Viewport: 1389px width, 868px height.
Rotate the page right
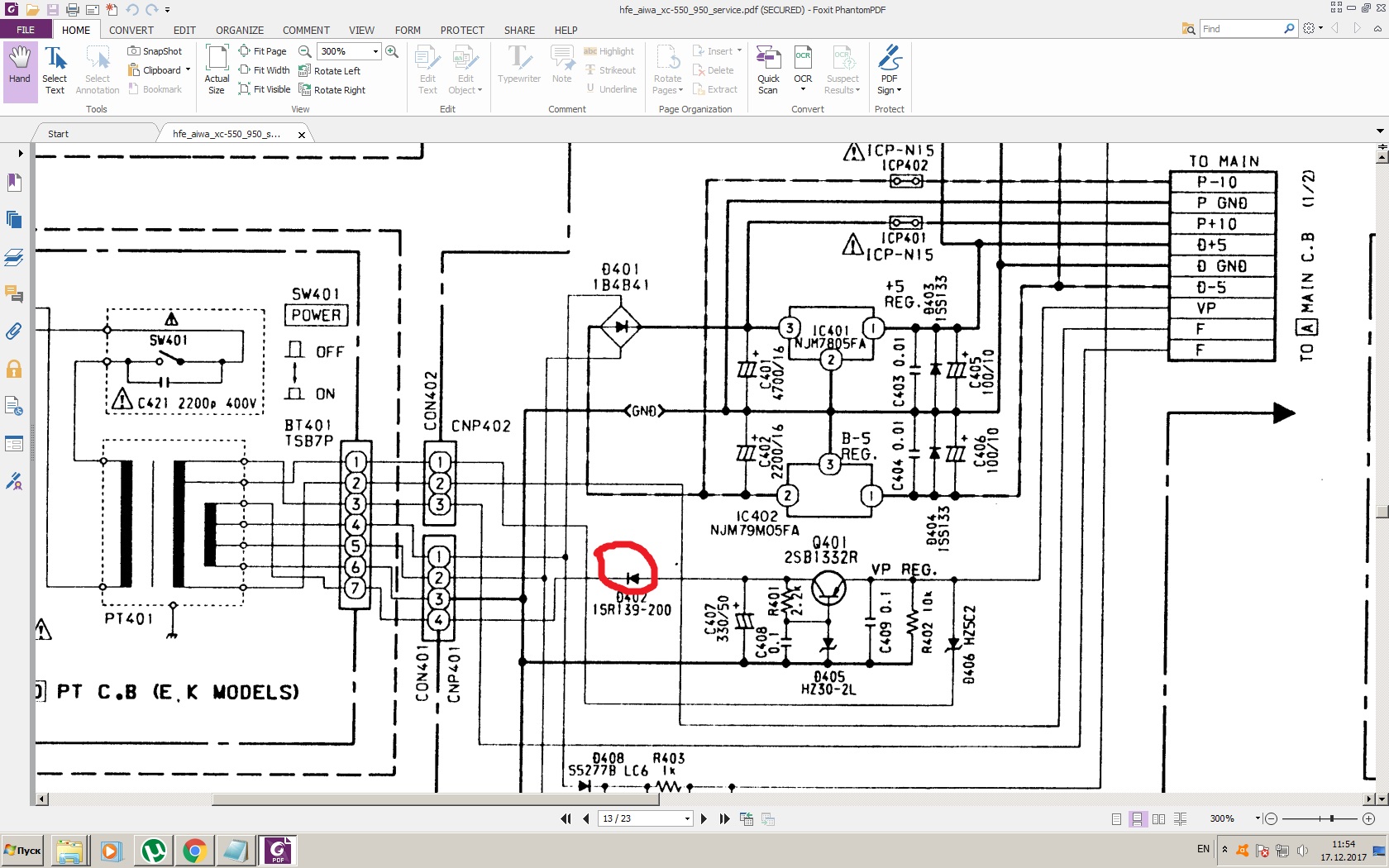332,90
